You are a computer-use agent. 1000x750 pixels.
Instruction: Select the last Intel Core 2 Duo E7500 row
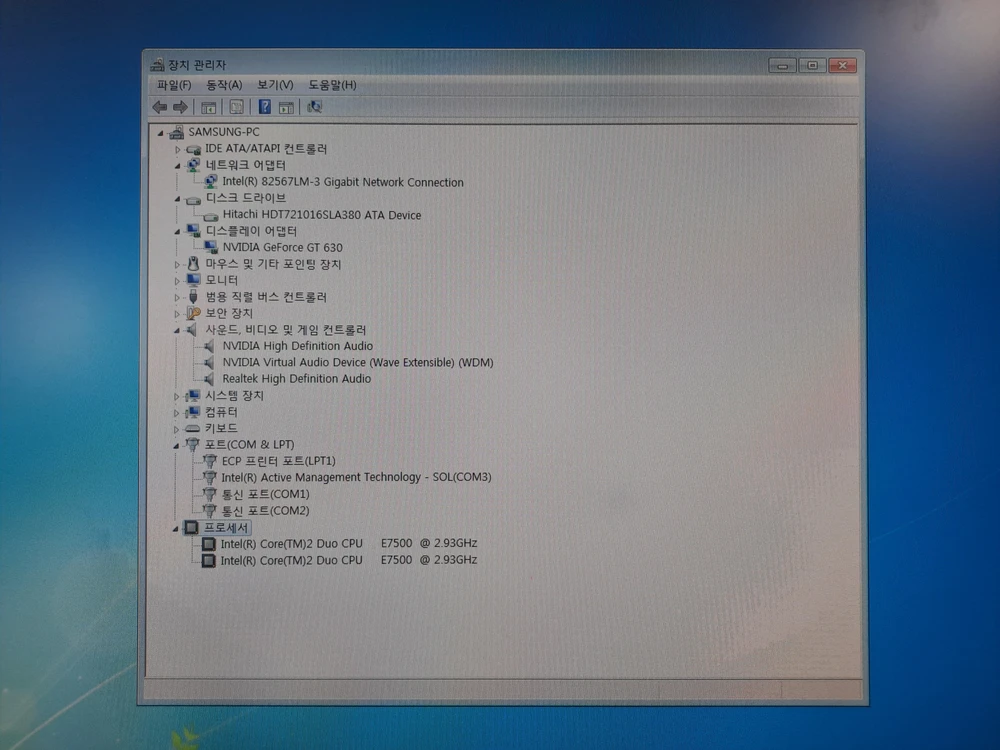click(x=339, y=560)
